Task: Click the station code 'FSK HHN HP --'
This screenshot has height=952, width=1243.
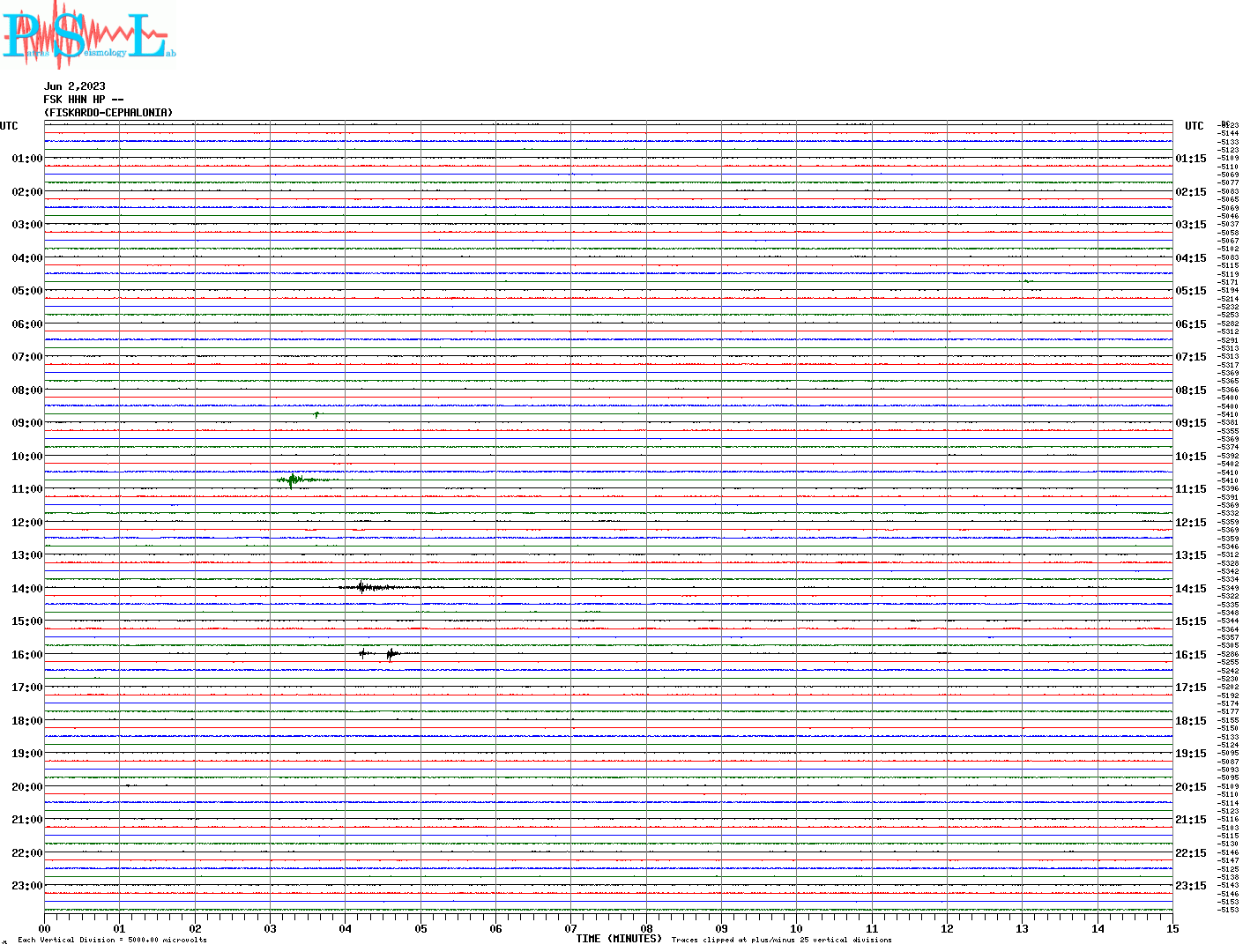Action: tap(84, 100)
